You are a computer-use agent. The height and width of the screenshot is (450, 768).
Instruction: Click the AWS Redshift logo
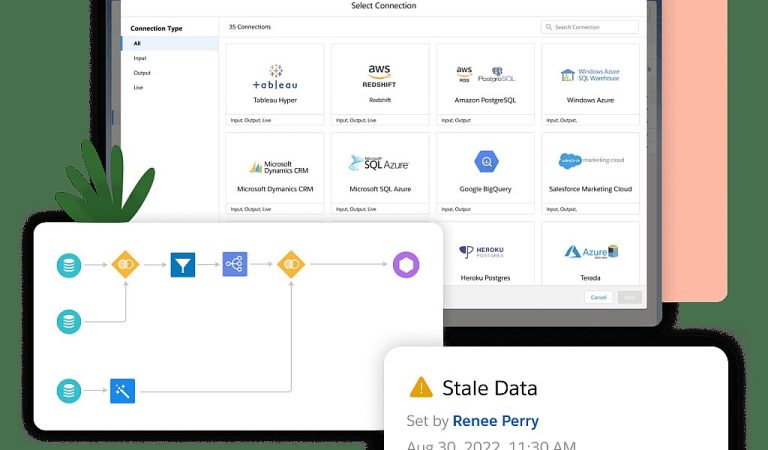[380, 76]
